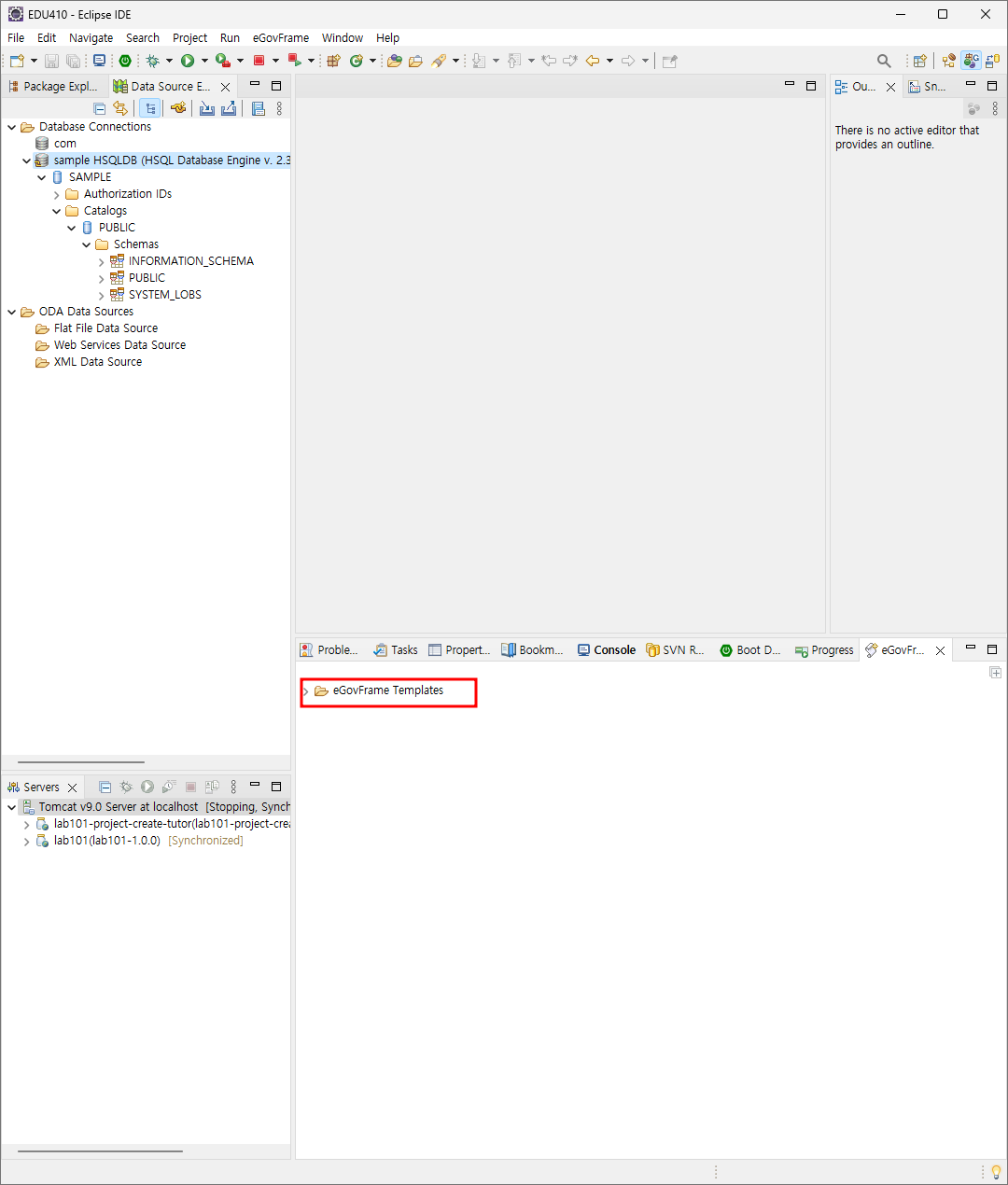Switch to the Boot Dashboard tab
This screenshot has height=1185, width=1008.
(x=750, y=650)
